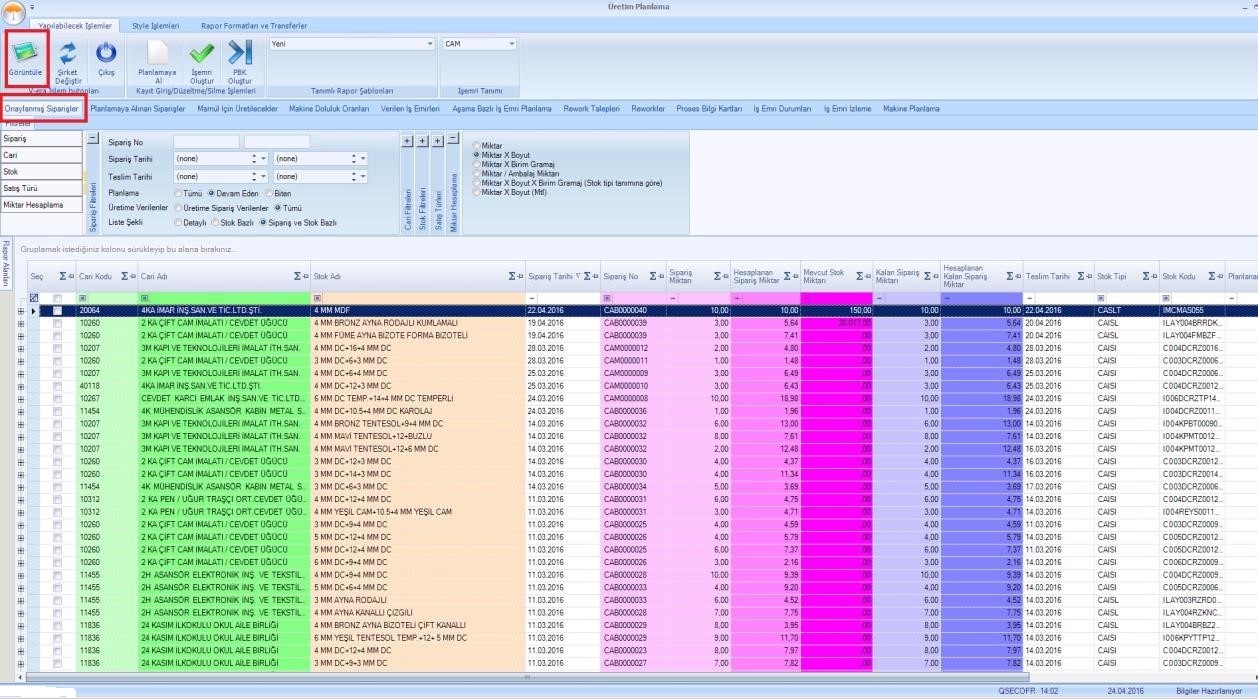
Task: Click filter icon in Cari Kodu filter row
Action: (x=82, y=298)
